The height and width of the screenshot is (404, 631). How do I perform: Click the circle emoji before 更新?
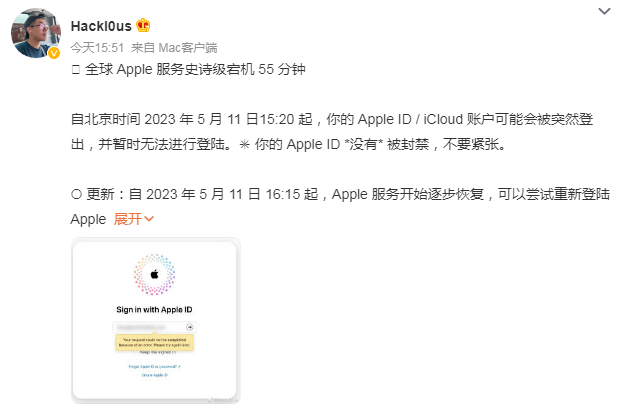coord(76,194)
